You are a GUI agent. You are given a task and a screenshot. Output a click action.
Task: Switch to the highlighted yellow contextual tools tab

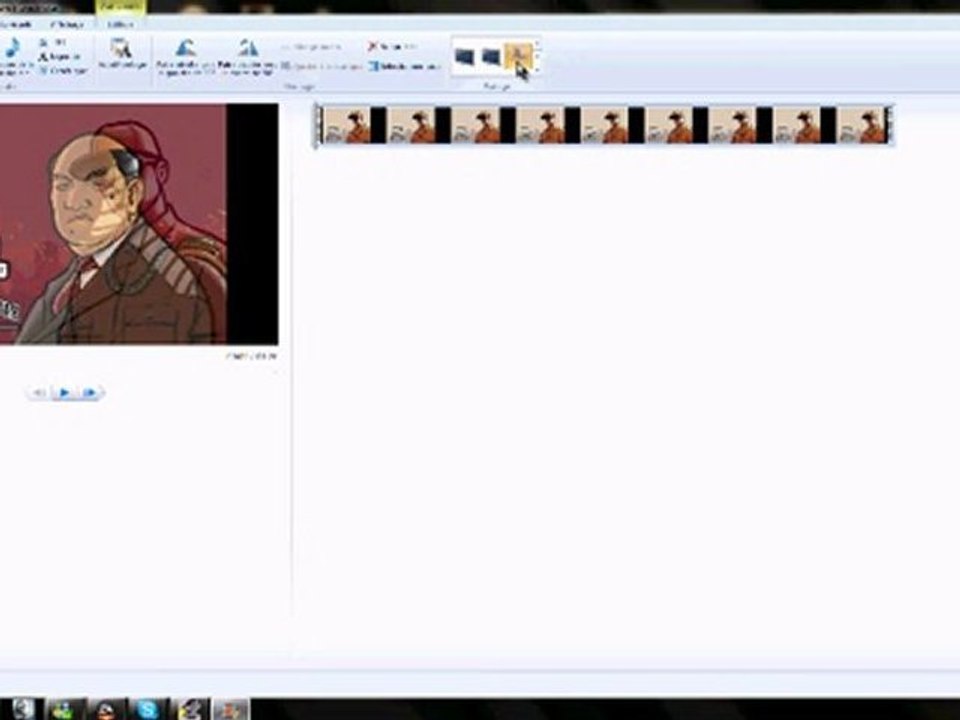120,7
